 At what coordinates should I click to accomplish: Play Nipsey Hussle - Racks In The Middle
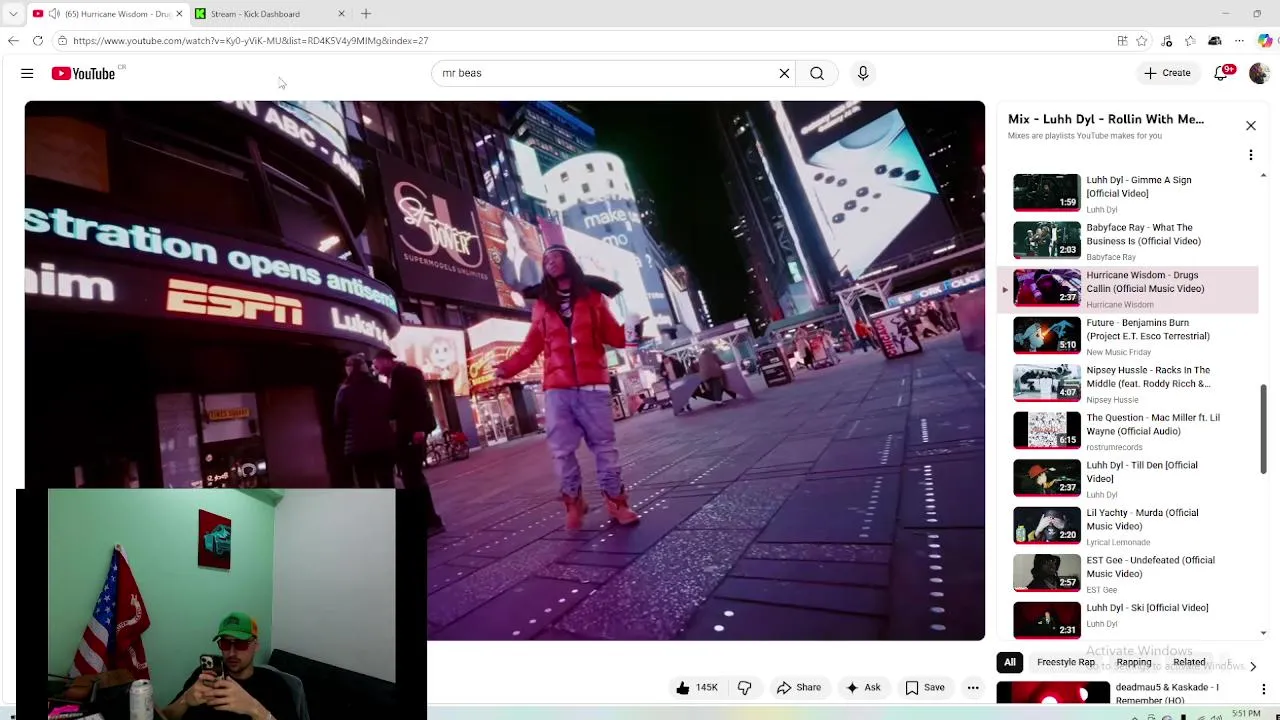point(1128,384)
